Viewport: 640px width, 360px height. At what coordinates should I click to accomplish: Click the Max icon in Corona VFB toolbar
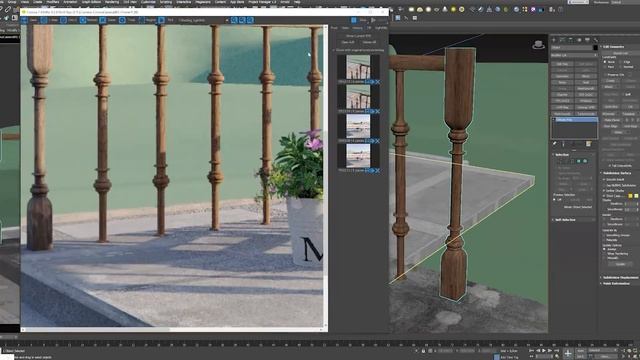pyautogui.click(x=44, y=20)
